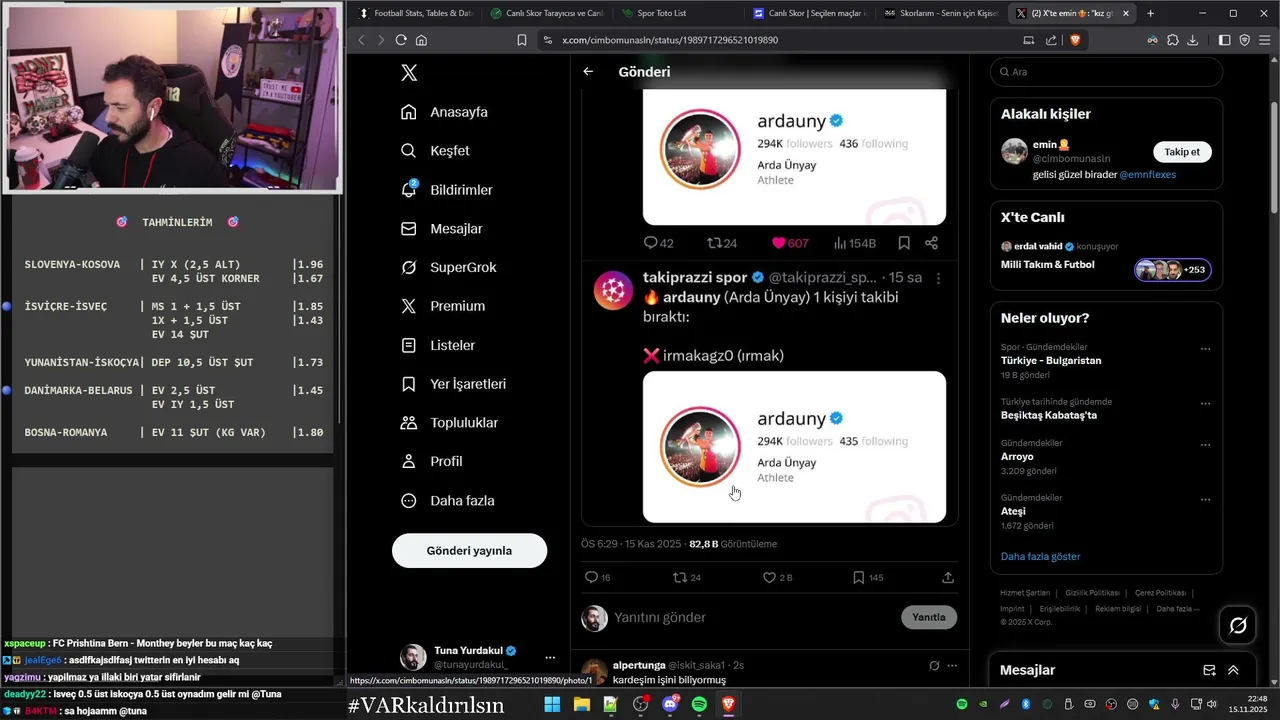1280x720 pixels.
Task: Open alpertunga reply options menu
Action: point(952,665)
